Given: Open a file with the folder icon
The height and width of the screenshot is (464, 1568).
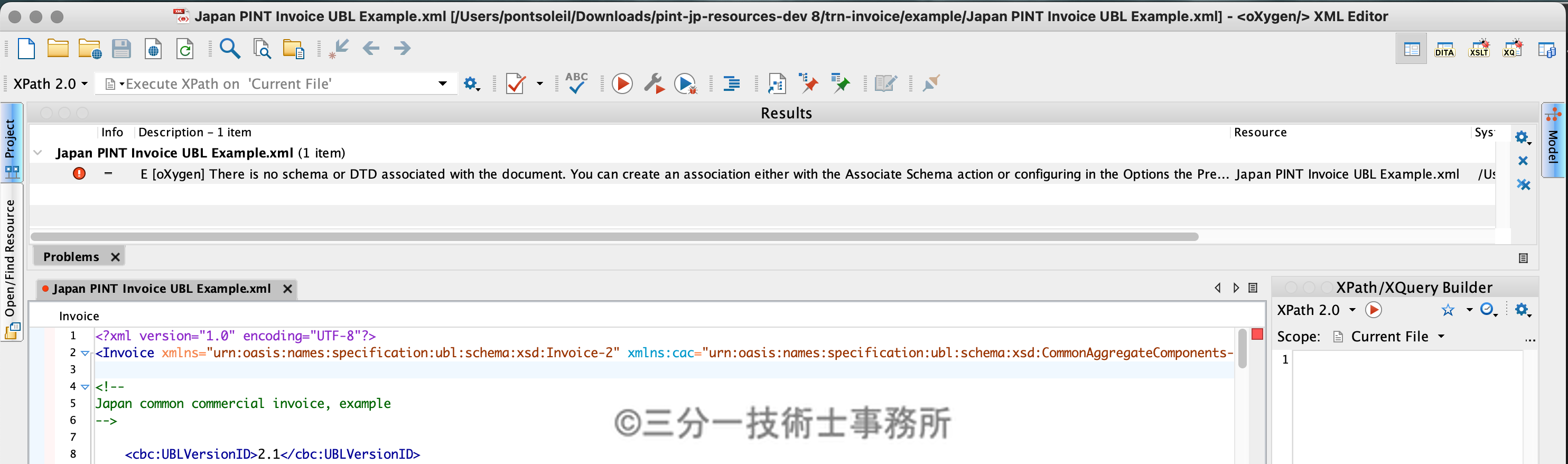Looking at the screenshot, I should tap(58, 48).
